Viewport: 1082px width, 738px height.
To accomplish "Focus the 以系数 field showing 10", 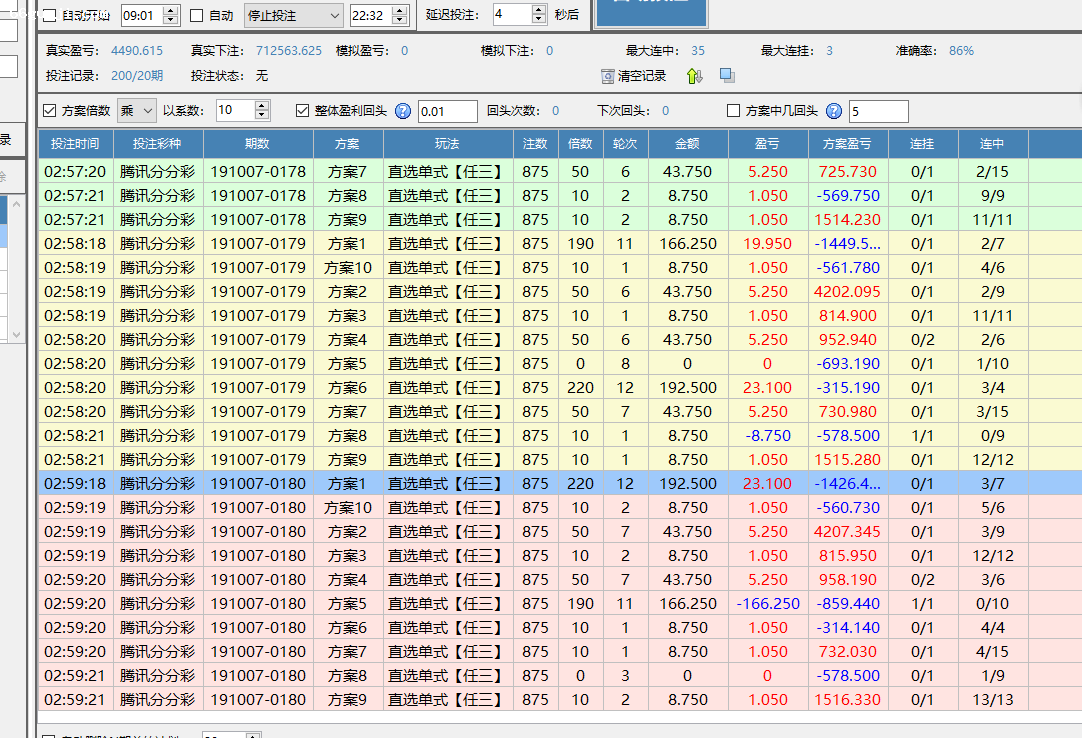I will (235, 110).
